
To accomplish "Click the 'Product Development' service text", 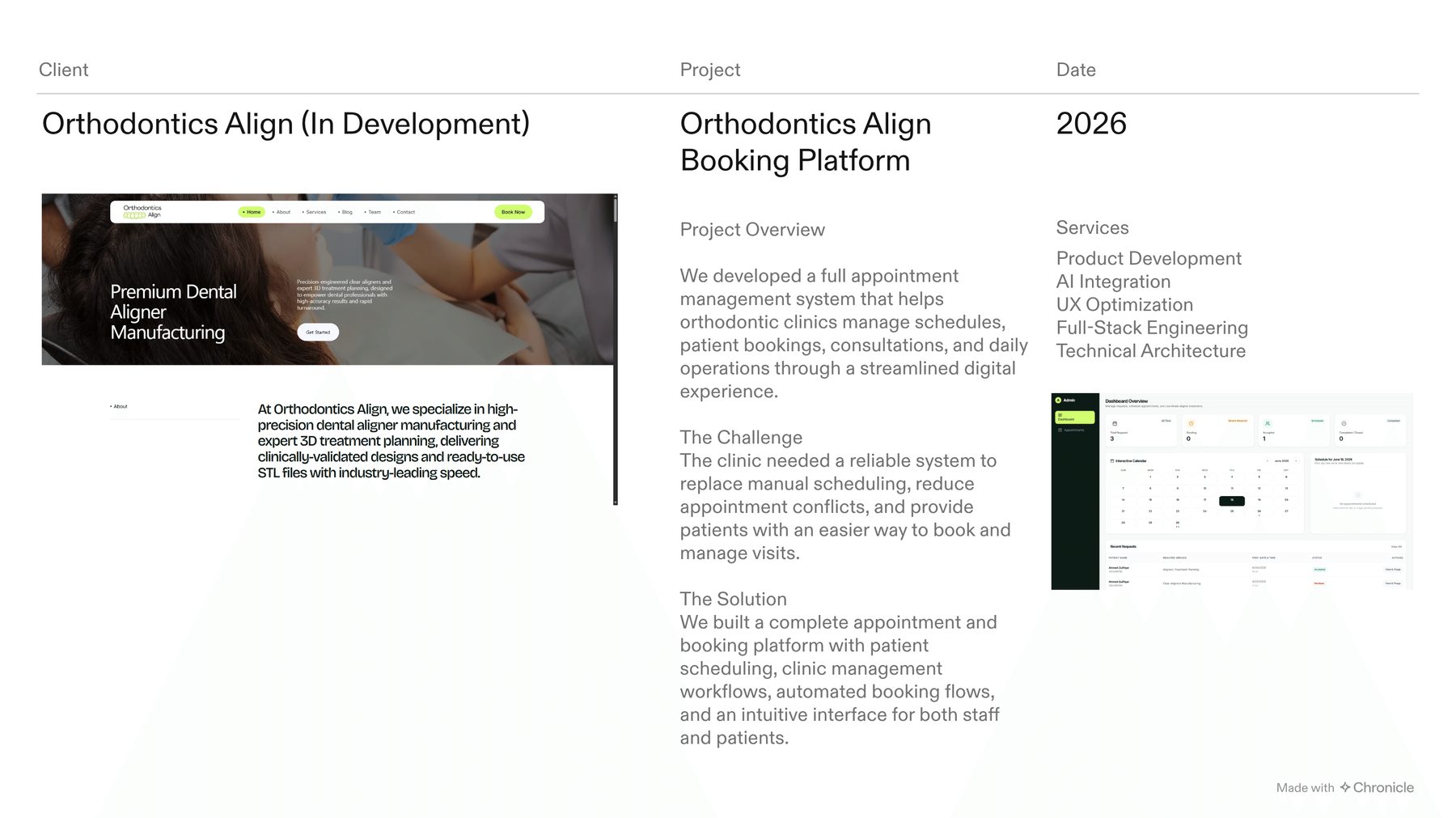I will click(1149, 258).
